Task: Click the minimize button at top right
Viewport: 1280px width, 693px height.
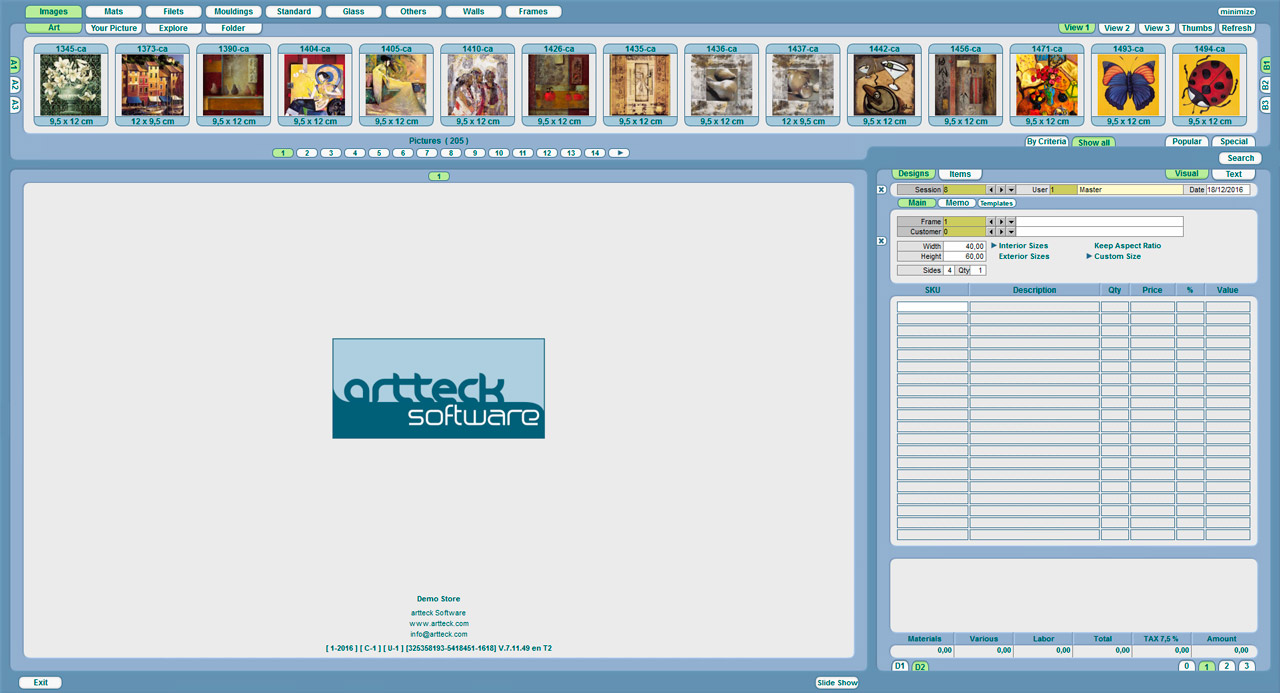Action: click(1236, 12)
